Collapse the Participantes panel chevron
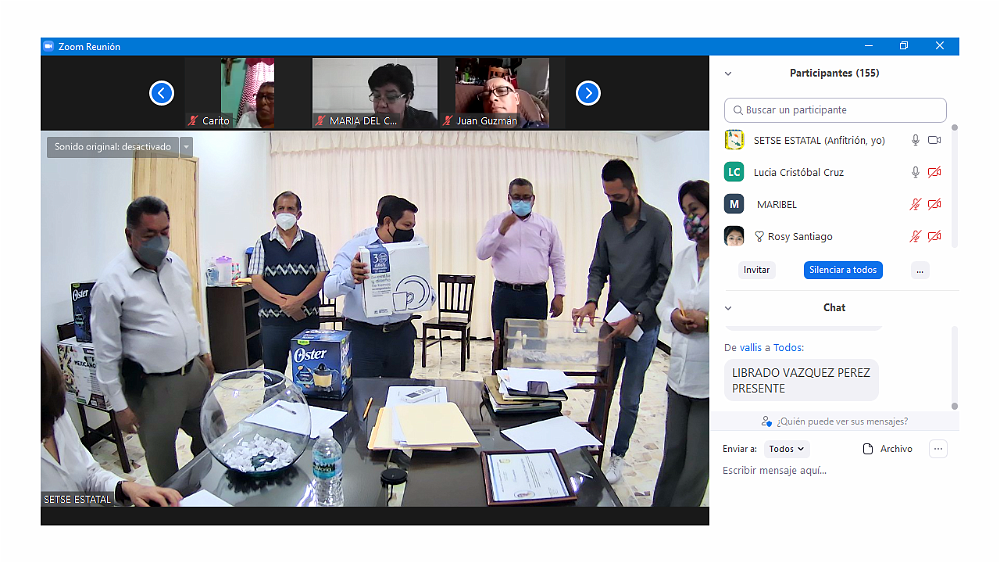Screen dimensions: 1000x563 point(728,73)
